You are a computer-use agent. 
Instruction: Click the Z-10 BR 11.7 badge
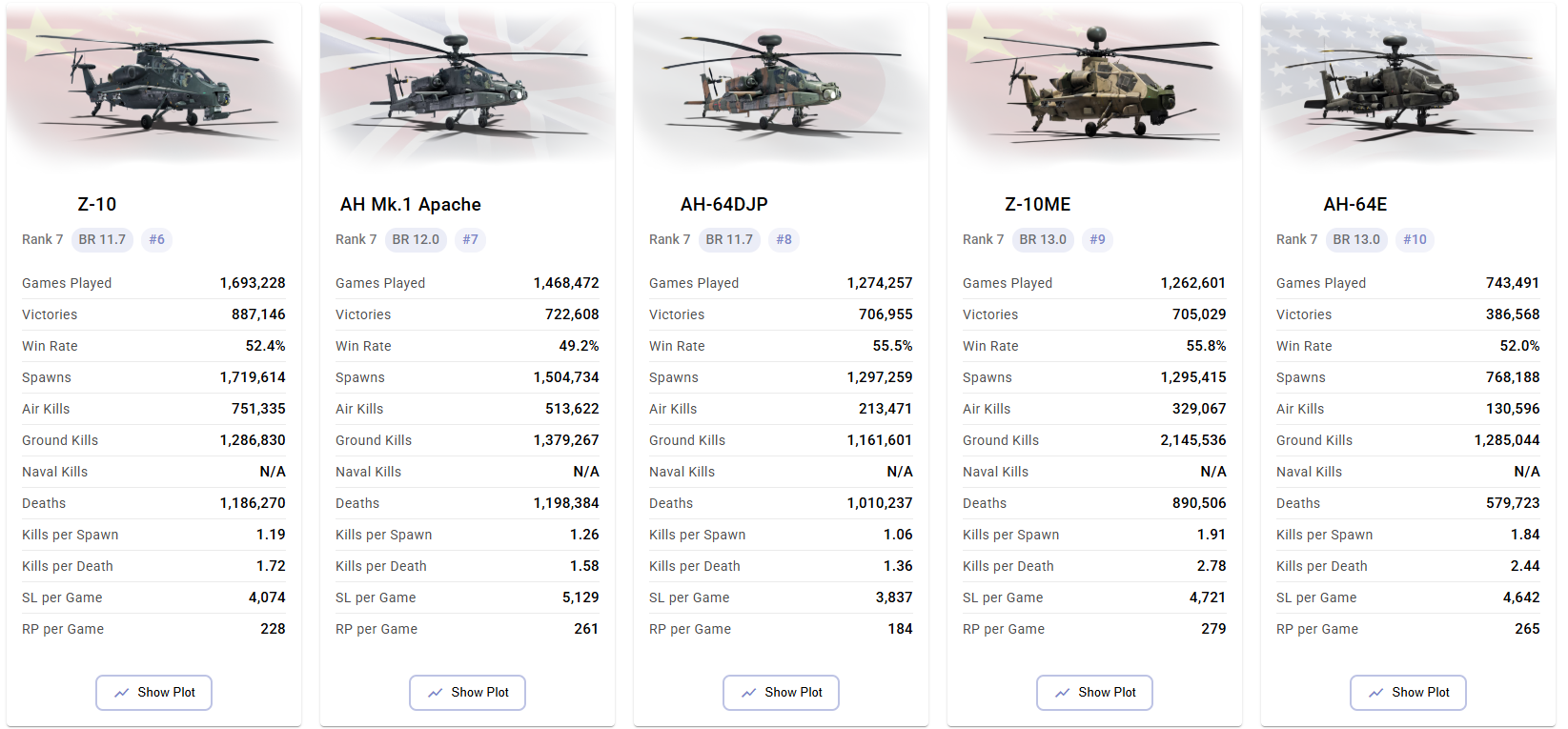point(102,239)
